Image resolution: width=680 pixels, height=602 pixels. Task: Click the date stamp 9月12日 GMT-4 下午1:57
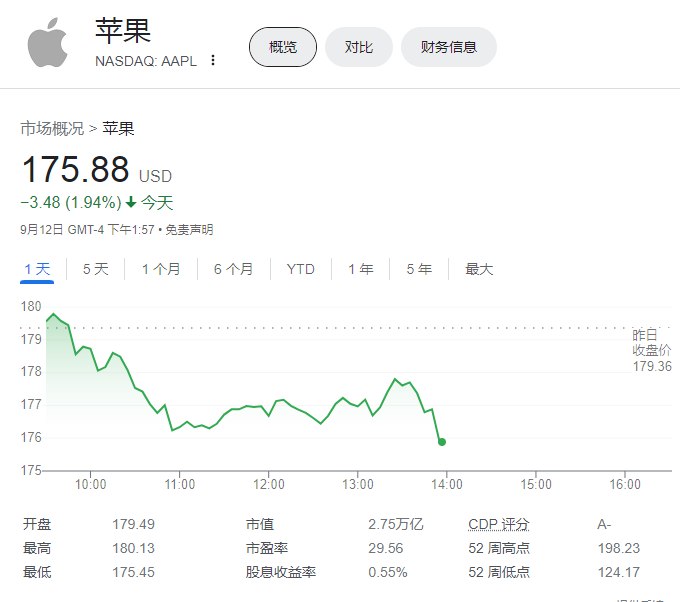(87, 229)
